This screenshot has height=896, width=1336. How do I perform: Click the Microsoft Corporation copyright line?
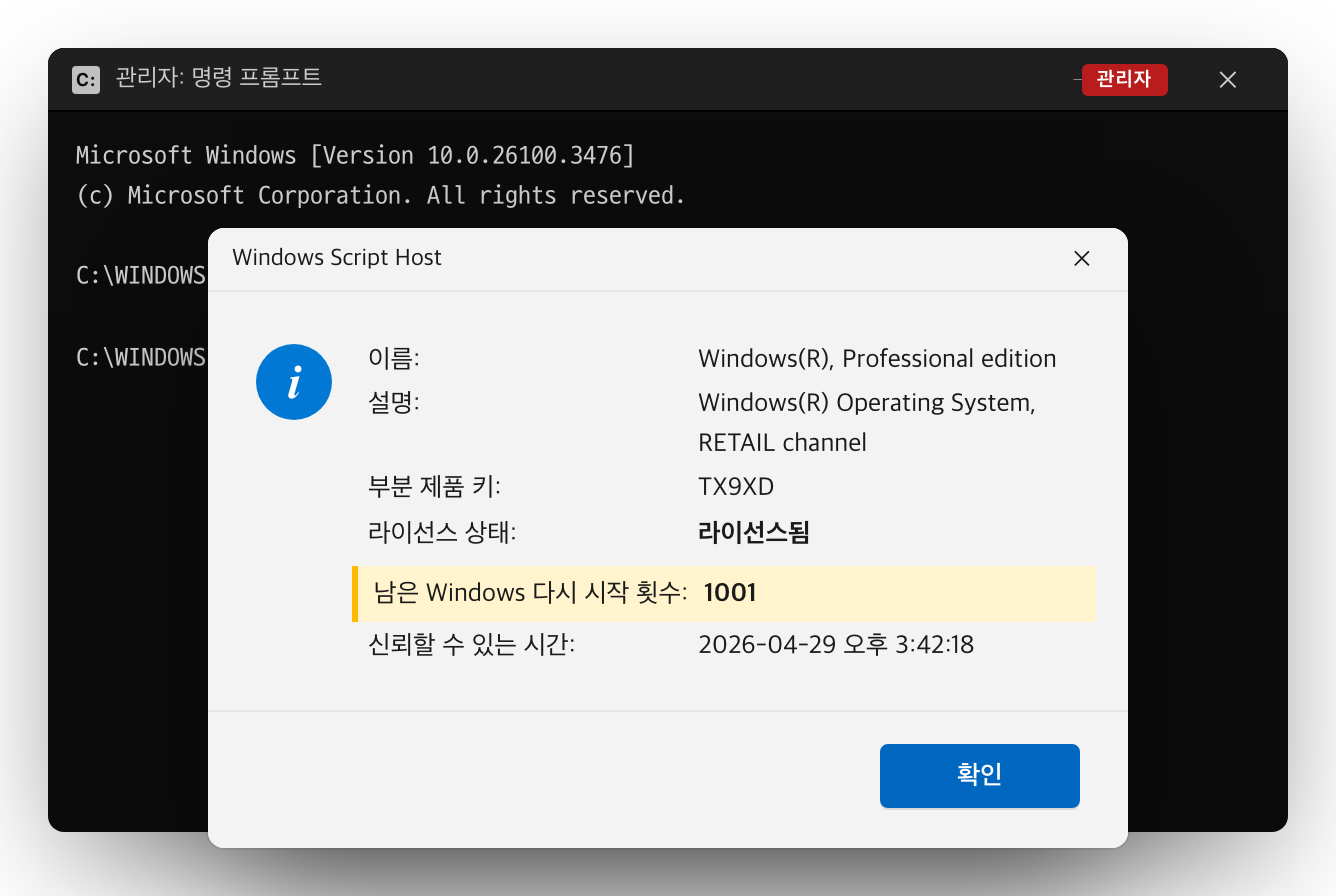[x=381, y=195]
